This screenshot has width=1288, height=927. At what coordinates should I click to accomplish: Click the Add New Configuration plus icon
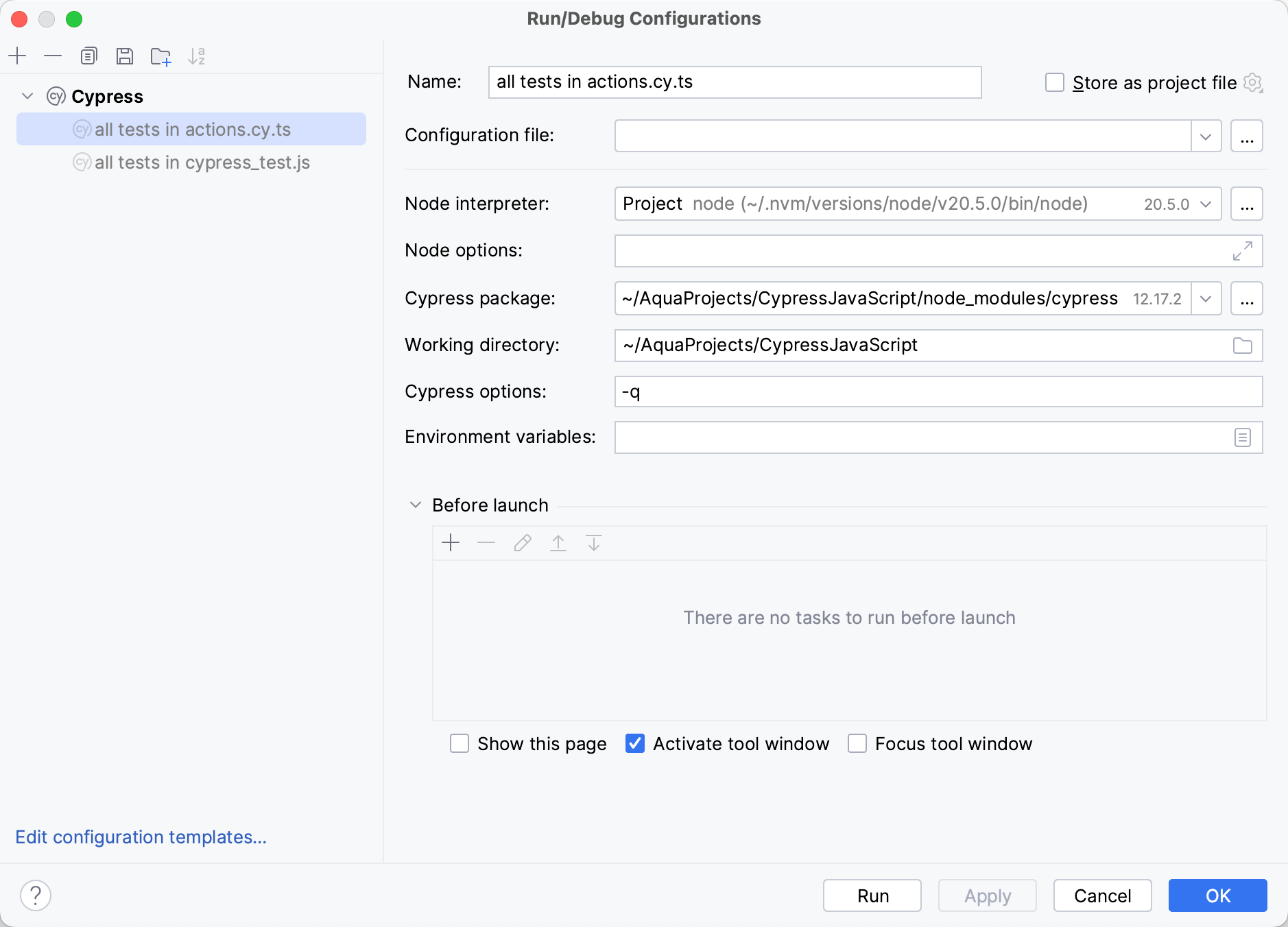pos(18,56)
